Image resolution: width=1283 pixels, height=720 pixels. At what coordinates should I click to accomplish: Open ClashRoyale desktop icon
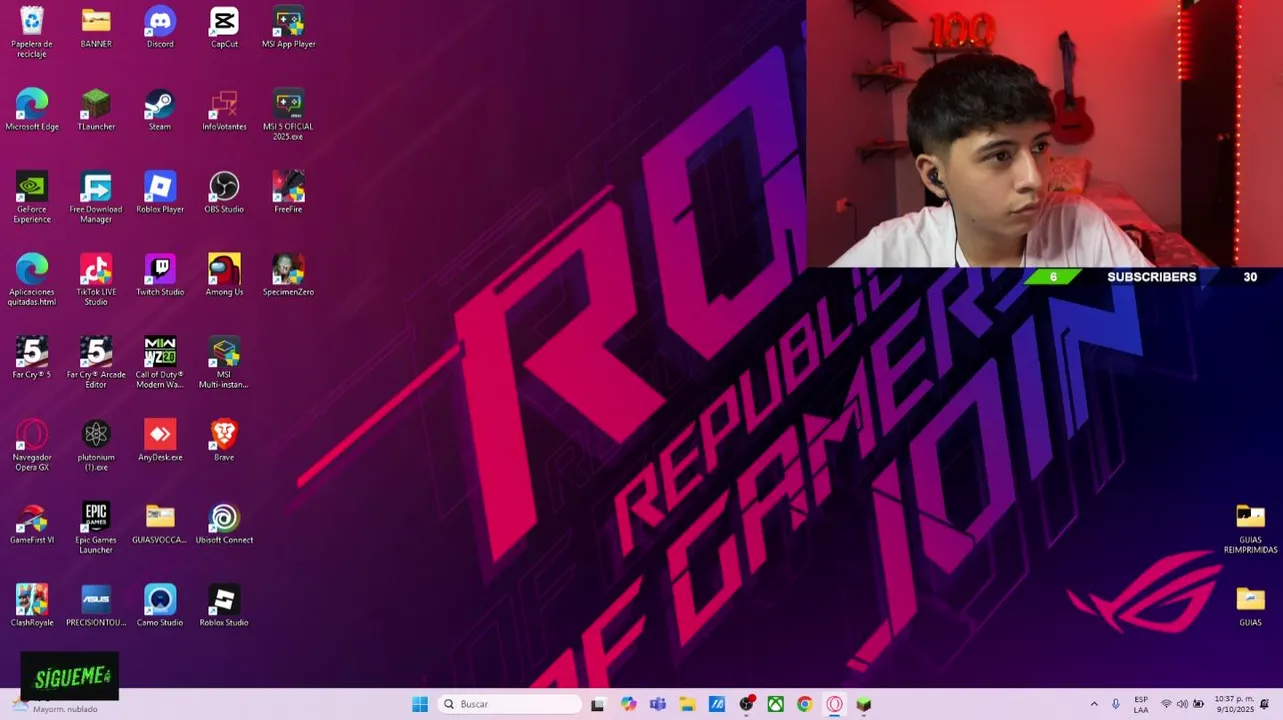coord(32,606)
